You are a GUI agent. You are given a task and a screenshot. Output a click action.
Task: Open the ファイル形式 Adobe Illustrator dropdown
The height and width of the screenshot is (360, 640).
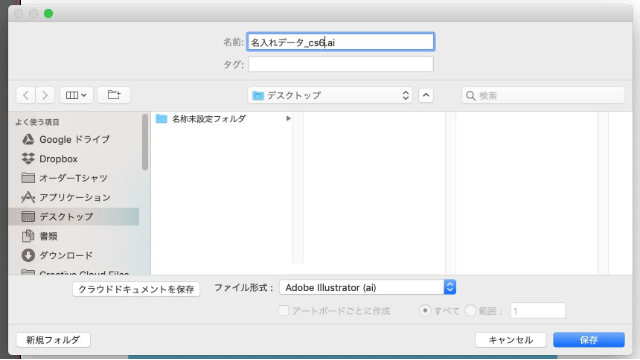[367, 287]
